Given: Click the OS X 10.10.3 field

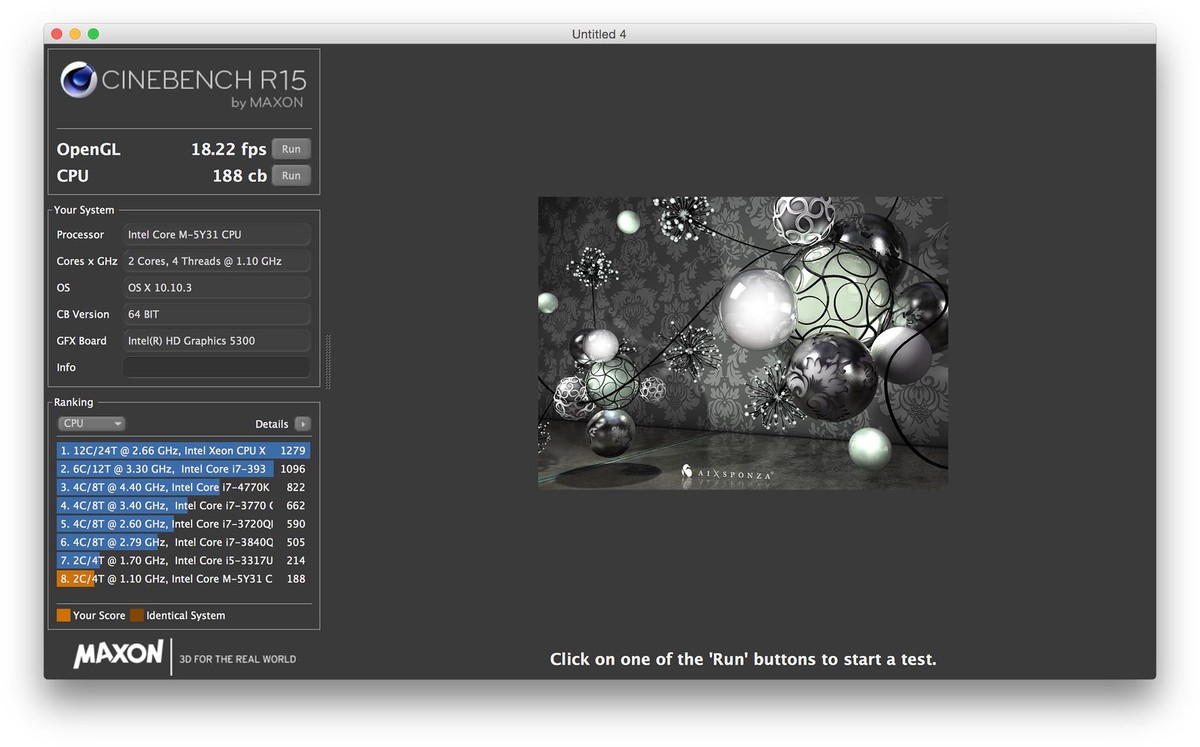Looking at the screenshot, I should coord(217,288).
